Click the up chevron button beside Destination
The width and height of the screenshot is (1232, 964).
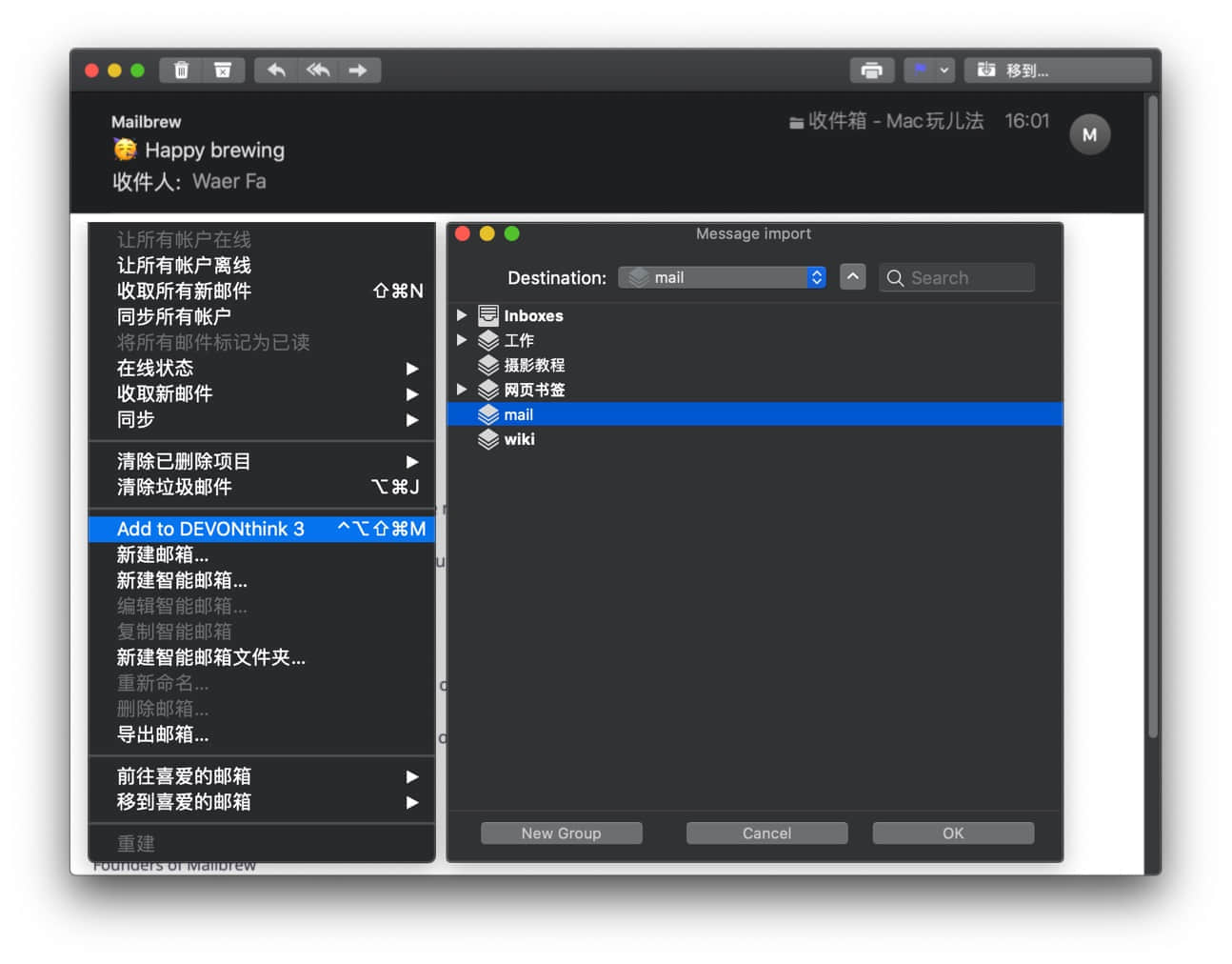tap(853, 277)
